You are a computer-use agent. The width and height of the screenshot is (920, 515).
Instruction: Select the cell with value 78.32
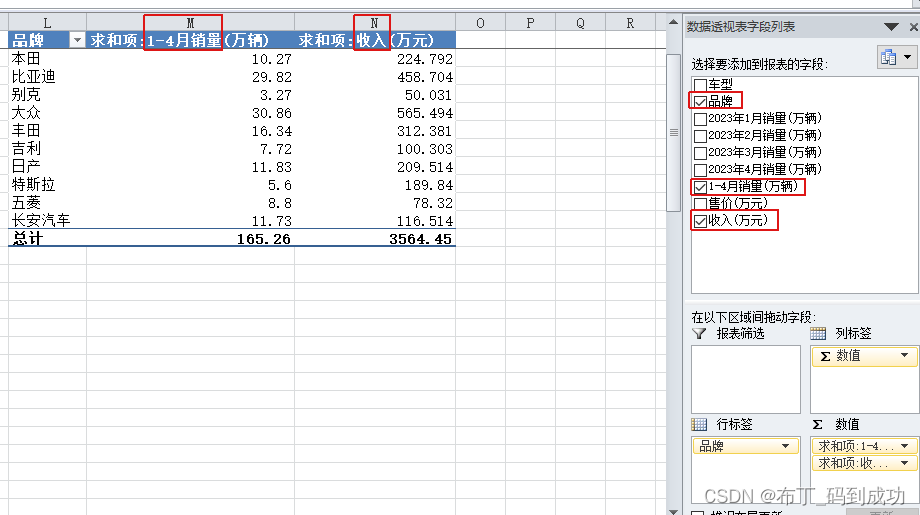(375, 203)
